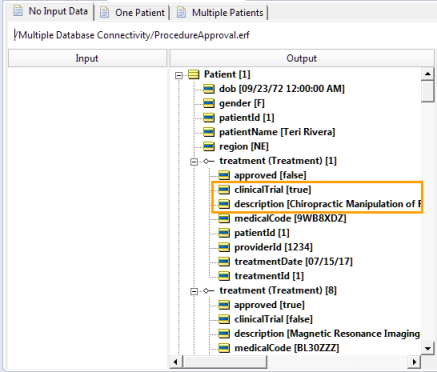Screen dimensions: 437x372
Task: Click the clinicalTrial [true] attribute icon
Action: [224, 190]
